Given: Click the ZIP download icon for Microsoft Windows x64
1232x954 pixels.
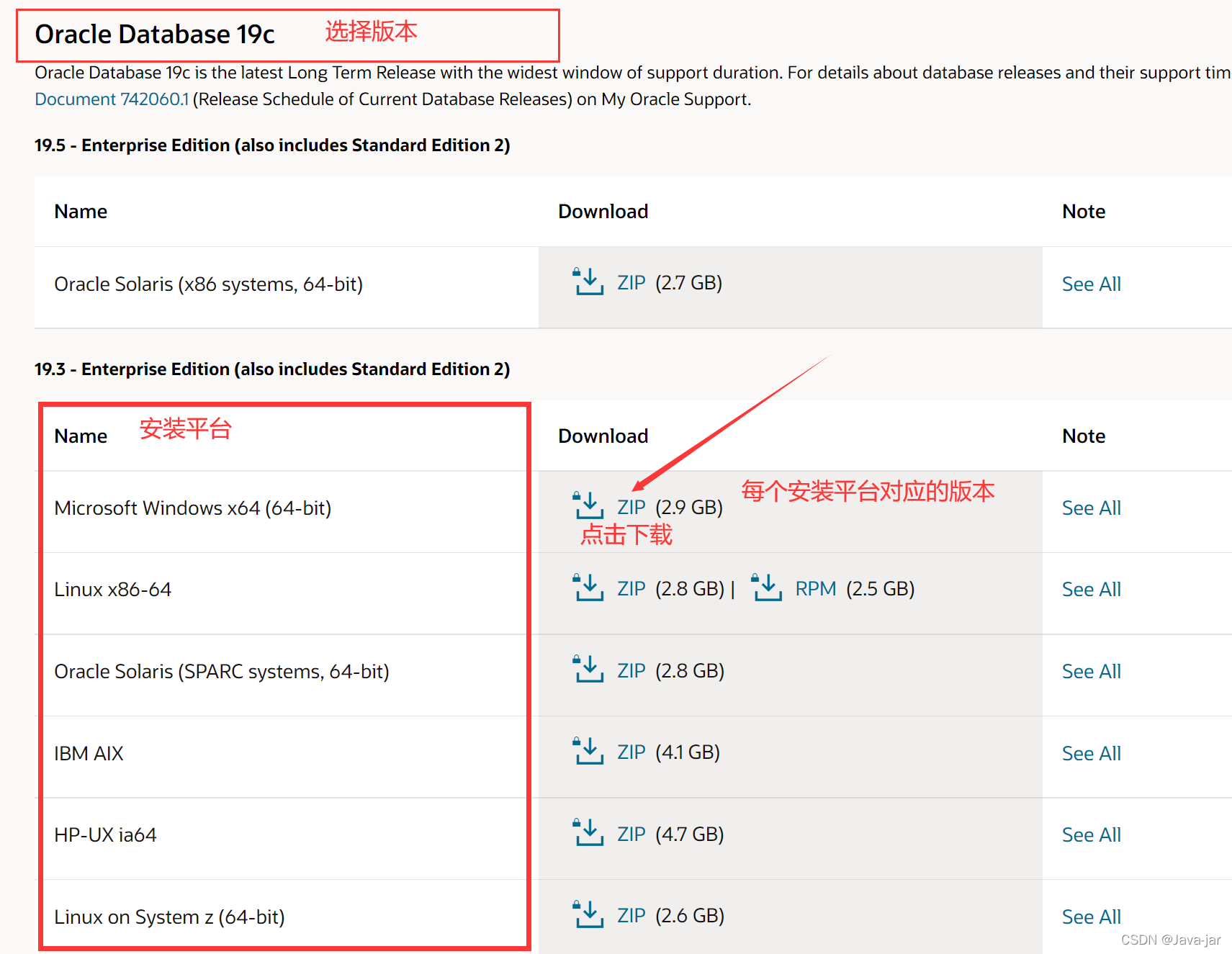Looking at the screenshot, I should [588, 506].
